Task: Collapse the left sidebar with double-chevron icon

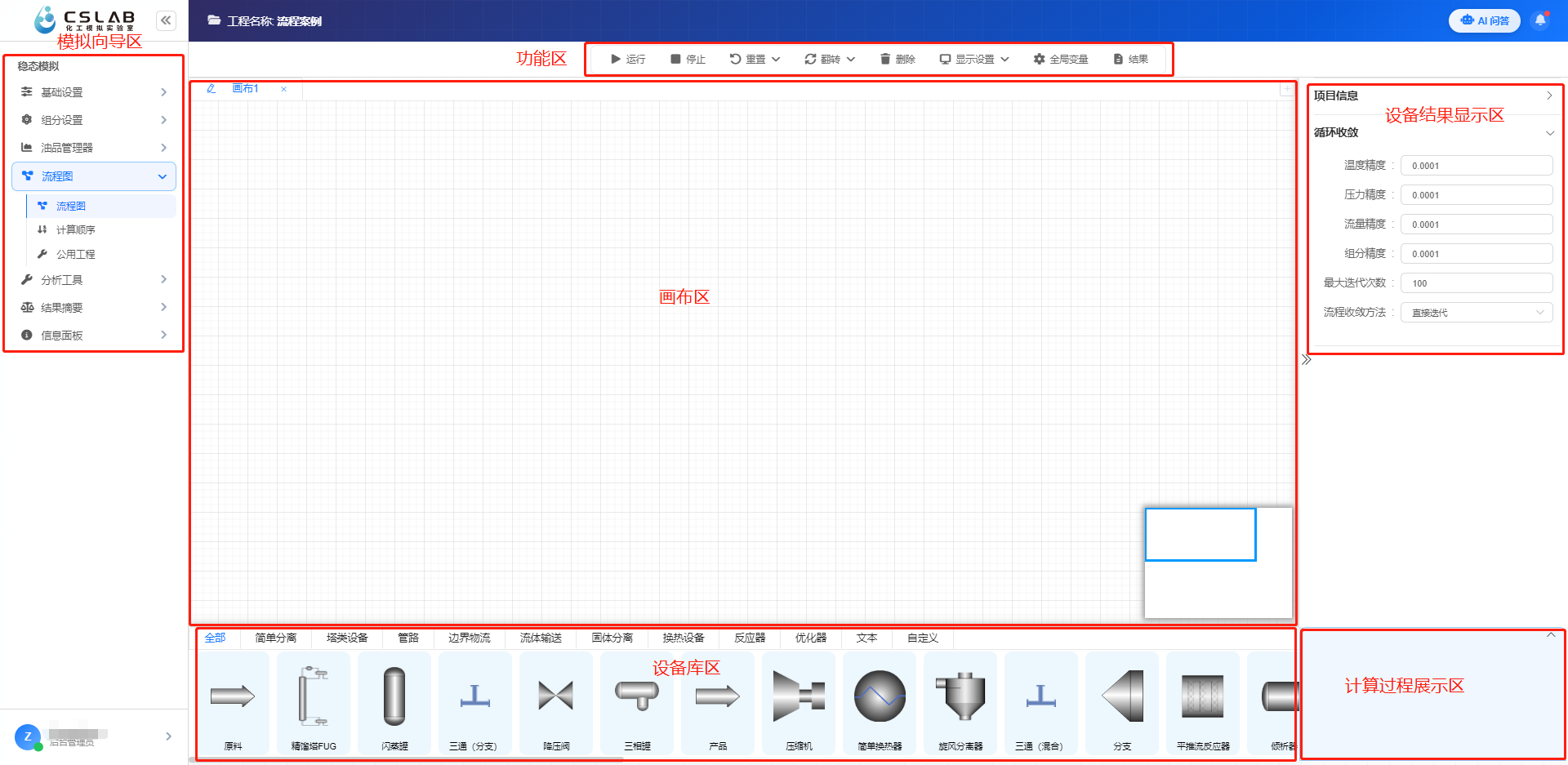Action: pos(166,20)
